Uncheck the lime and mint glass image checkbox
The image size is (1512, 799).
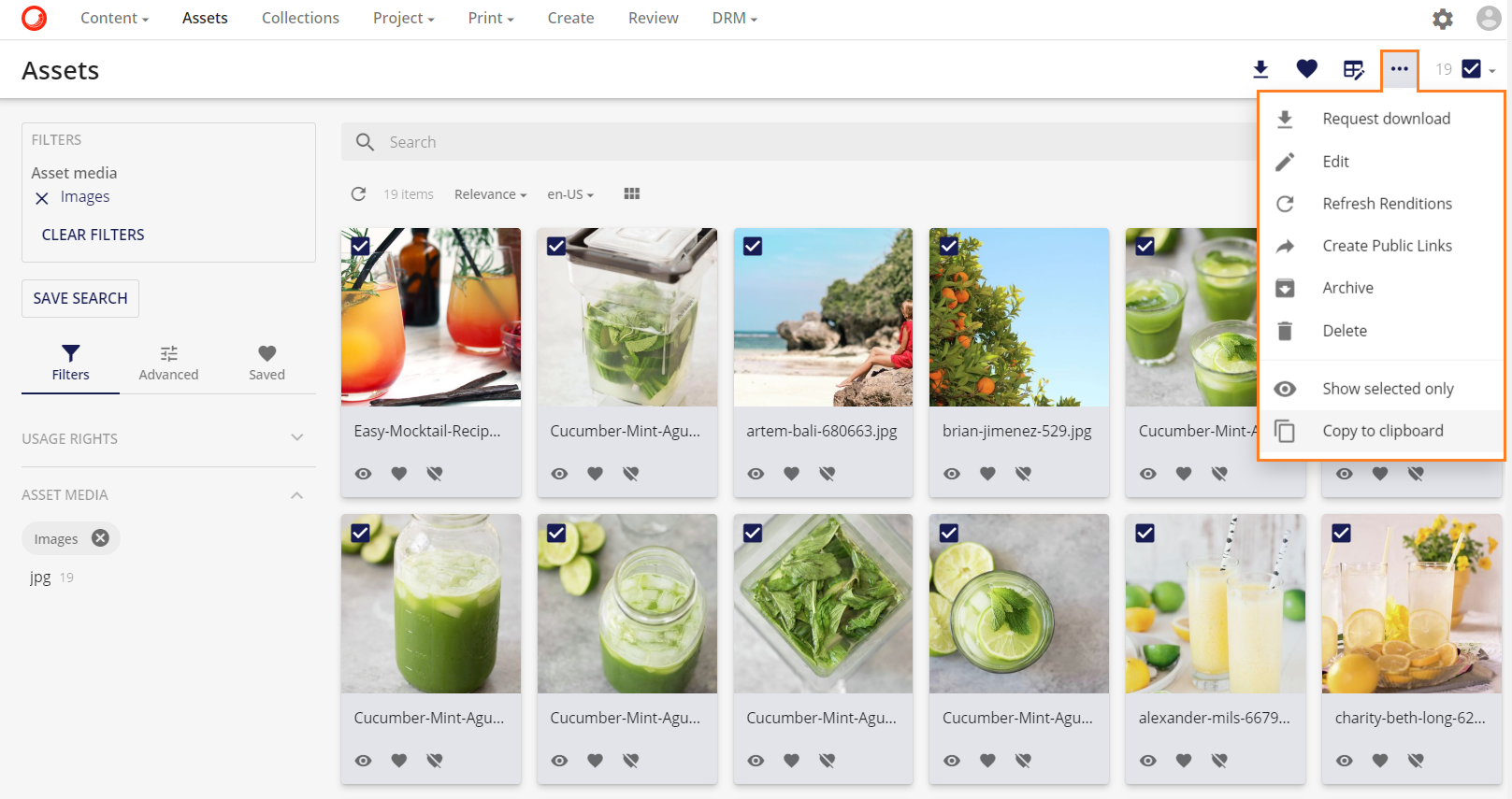coord(949,533)
